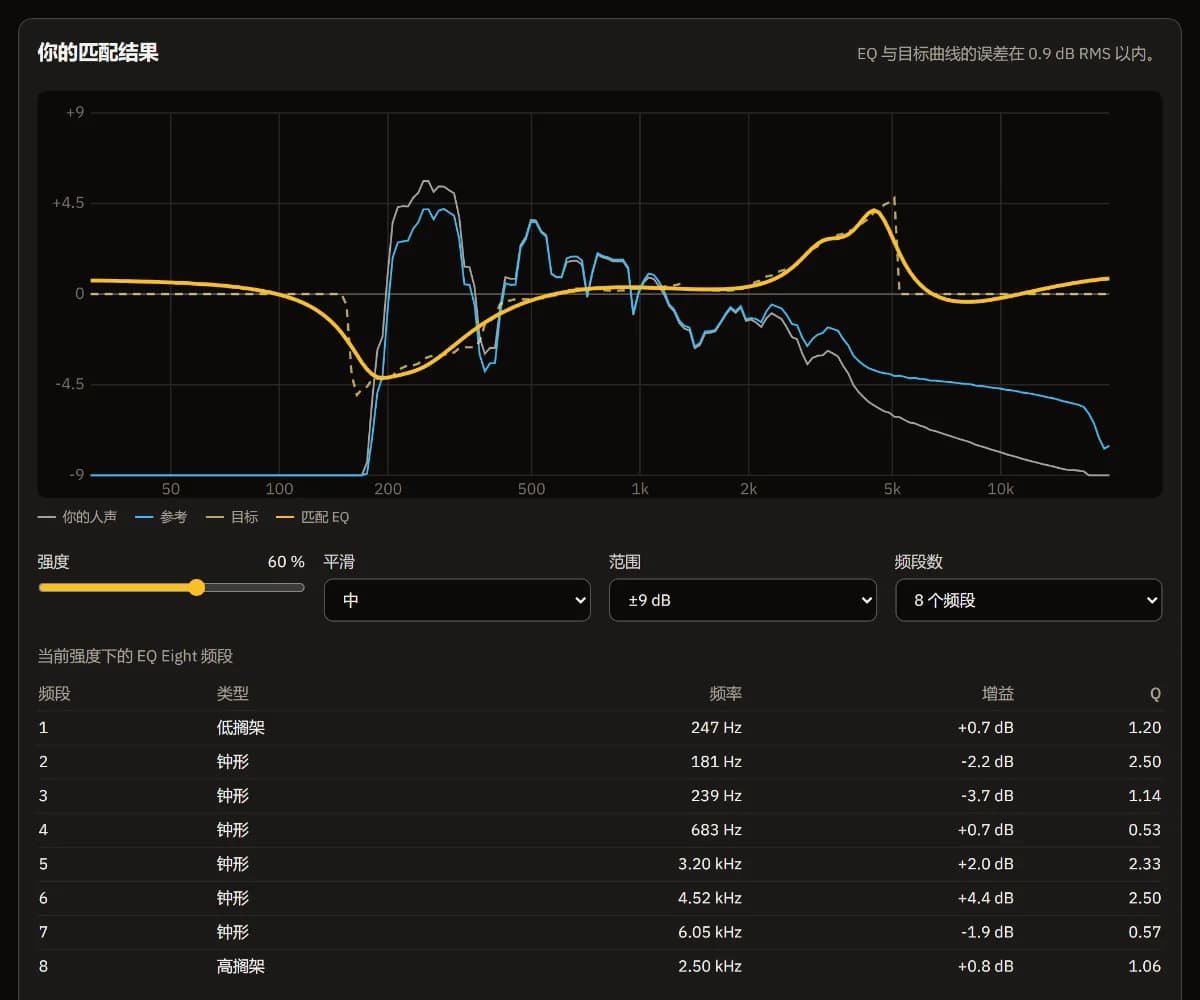The width and height of the screenshot is (1200, 1000).
Task: Toggle the 你的人声 legend entry
Action: [78, 517]
